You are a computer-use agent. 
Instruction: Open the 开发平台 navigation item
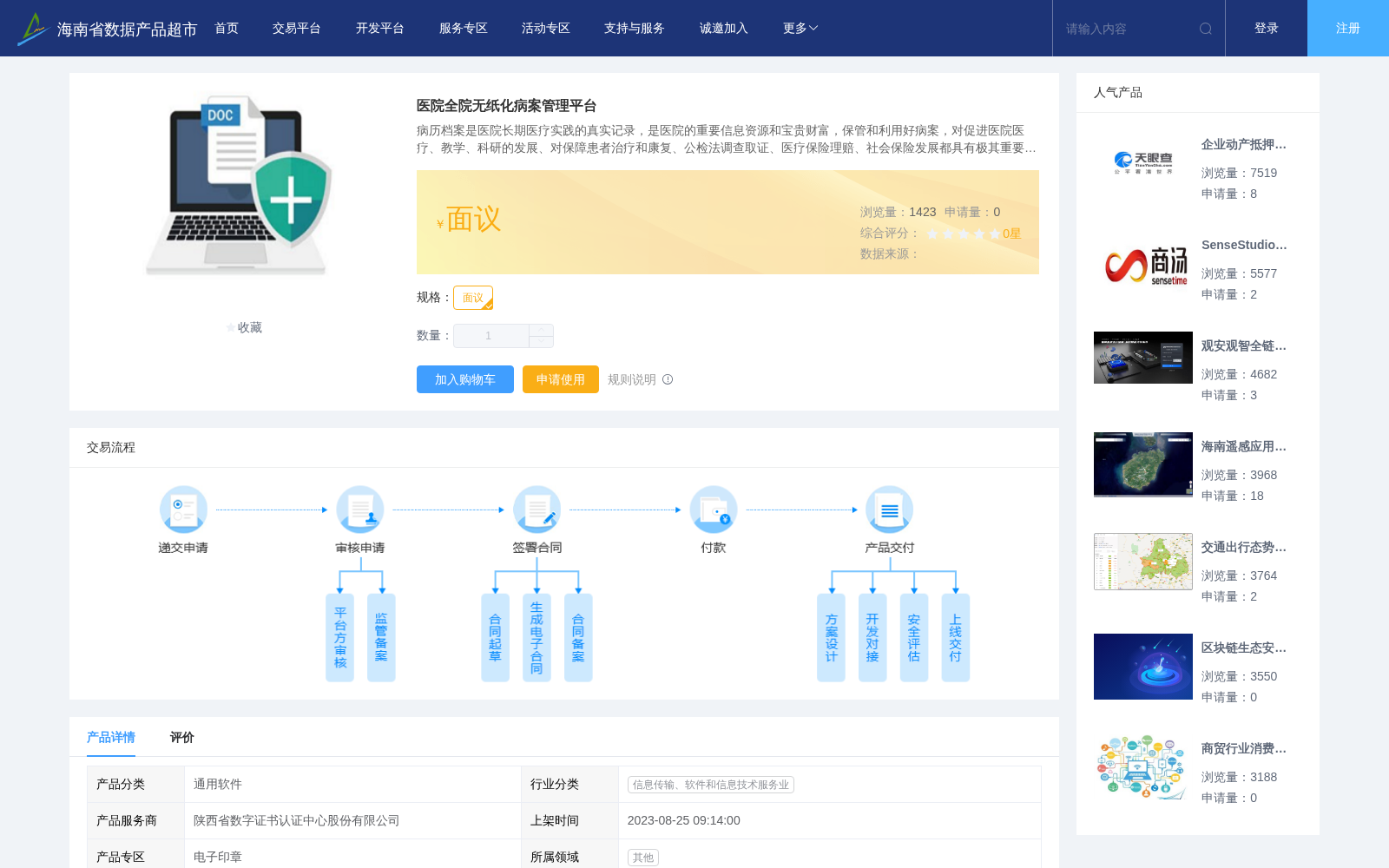[380, 29]
